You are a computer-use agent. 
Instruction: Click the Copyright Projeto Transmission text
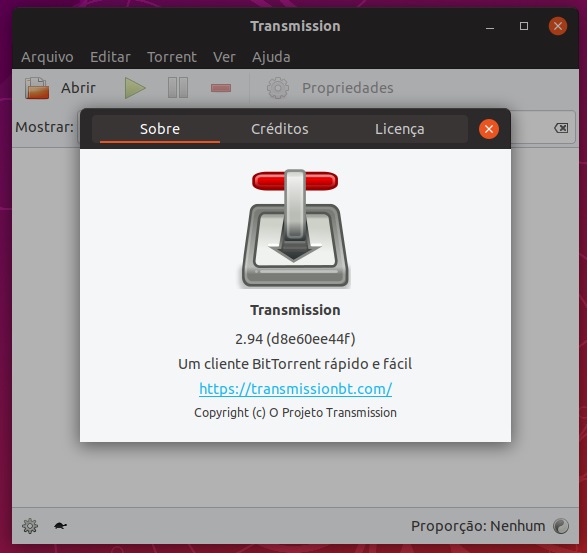(x=295, y=413)
